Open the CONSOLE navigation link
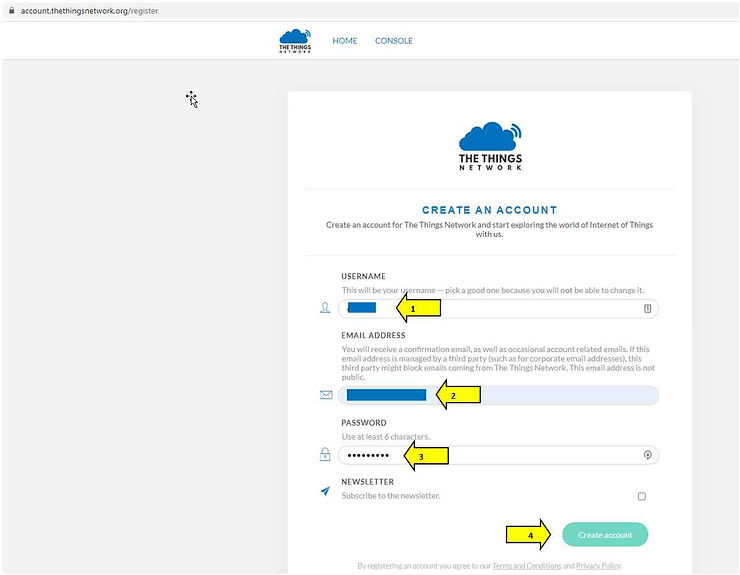 [394, 41]
